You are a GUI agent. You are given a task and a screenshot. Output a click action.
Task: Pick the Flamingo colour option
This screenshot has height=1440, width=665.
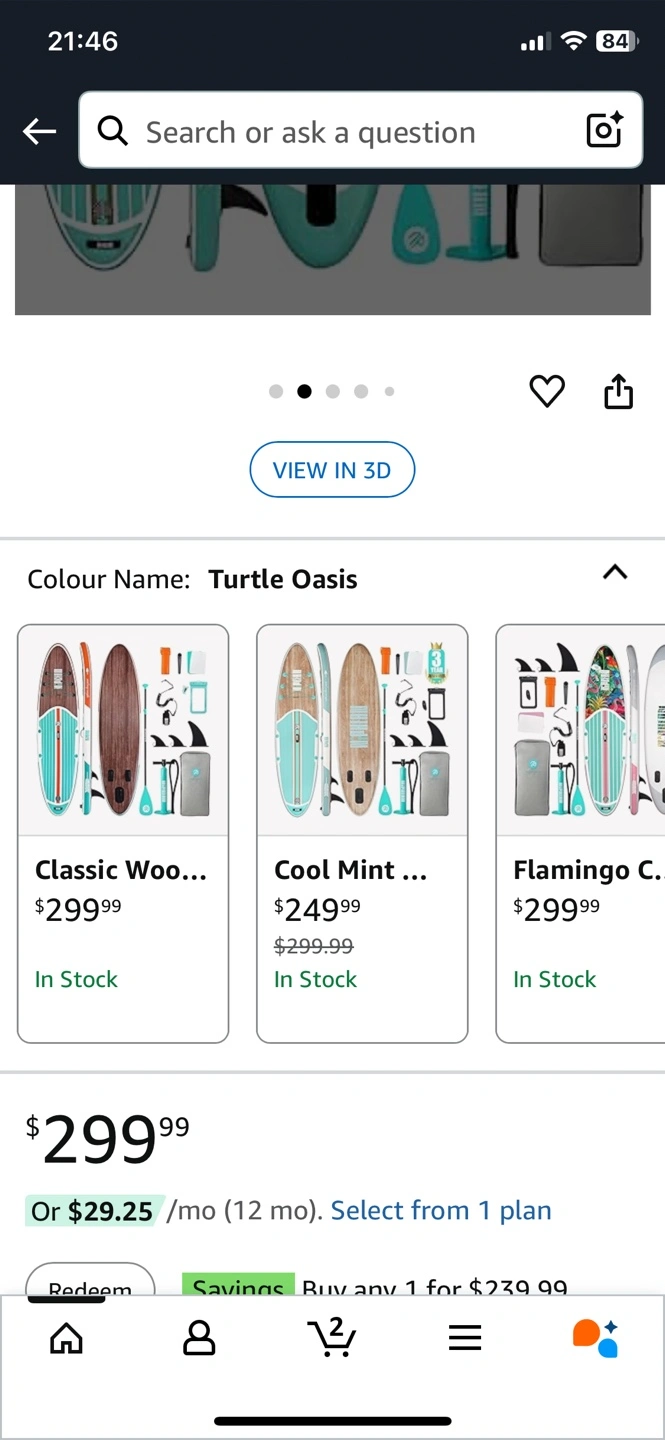581,833
